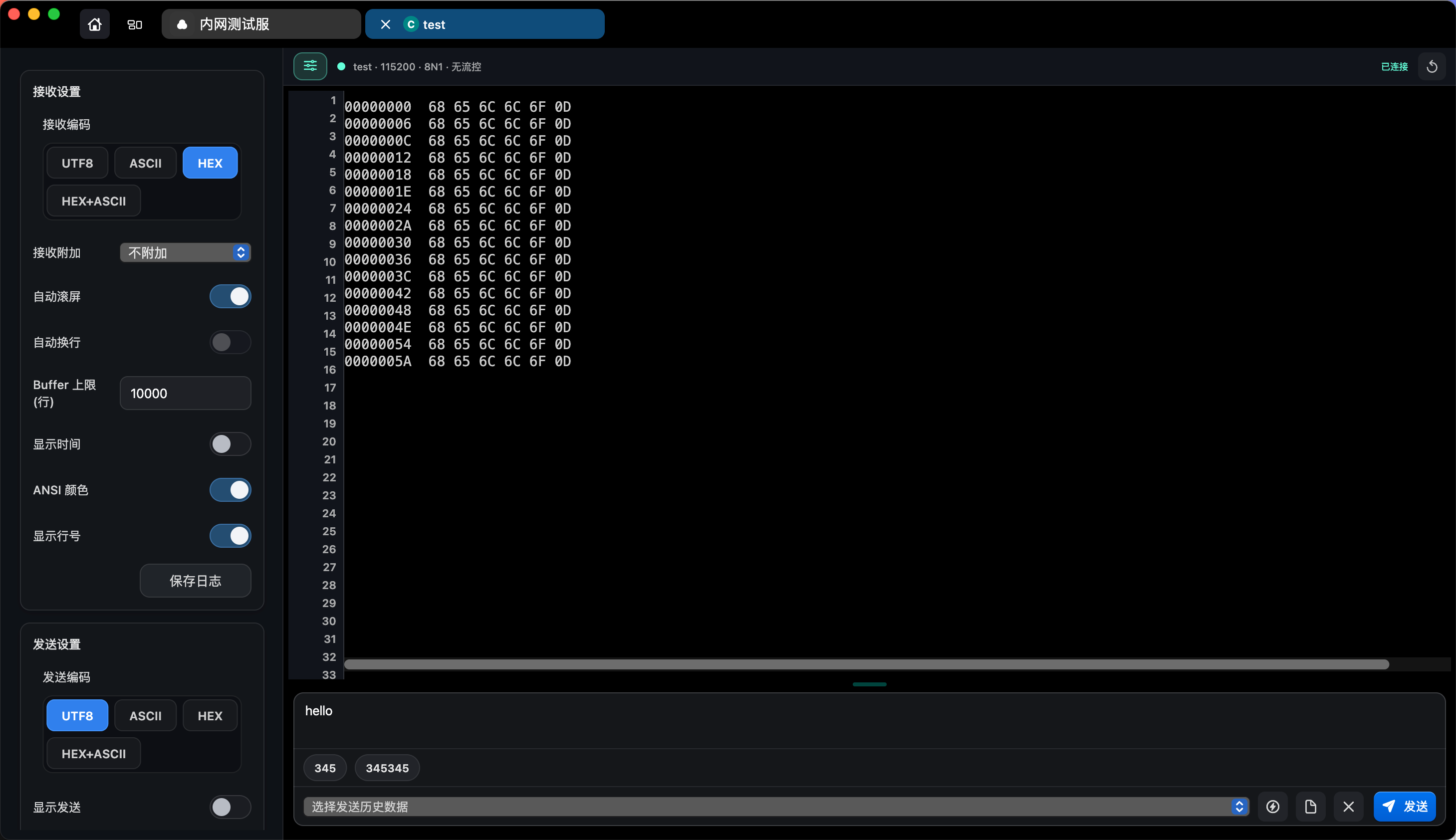Click the reconnect refresh icon
The image size is (1456, 840).
point(1431,67)
